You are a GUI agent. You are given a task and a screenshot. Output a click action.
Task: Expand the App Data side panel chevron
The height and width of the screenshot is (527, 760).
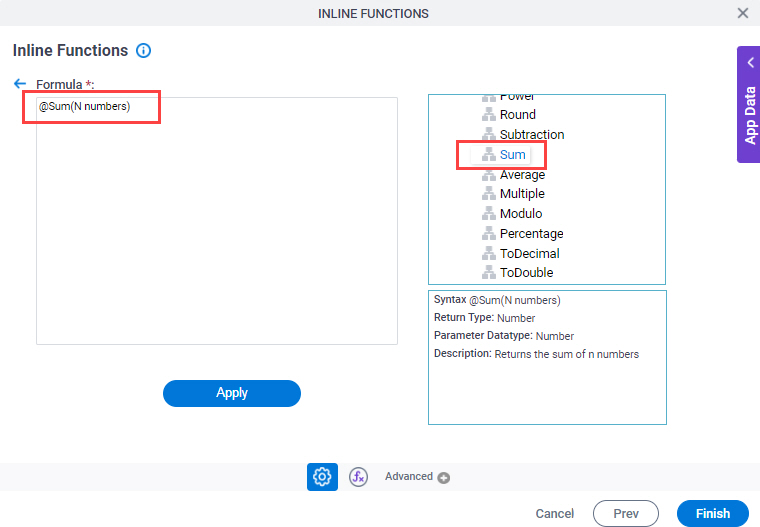click(x=750, y=63)
